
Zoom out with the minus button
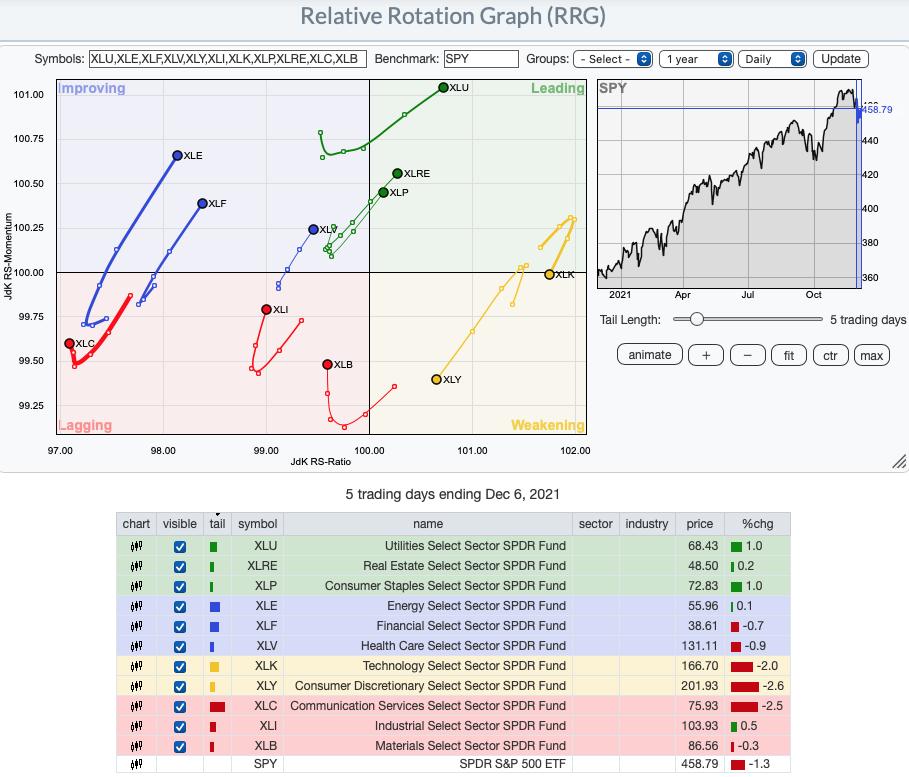click(748, 355)
